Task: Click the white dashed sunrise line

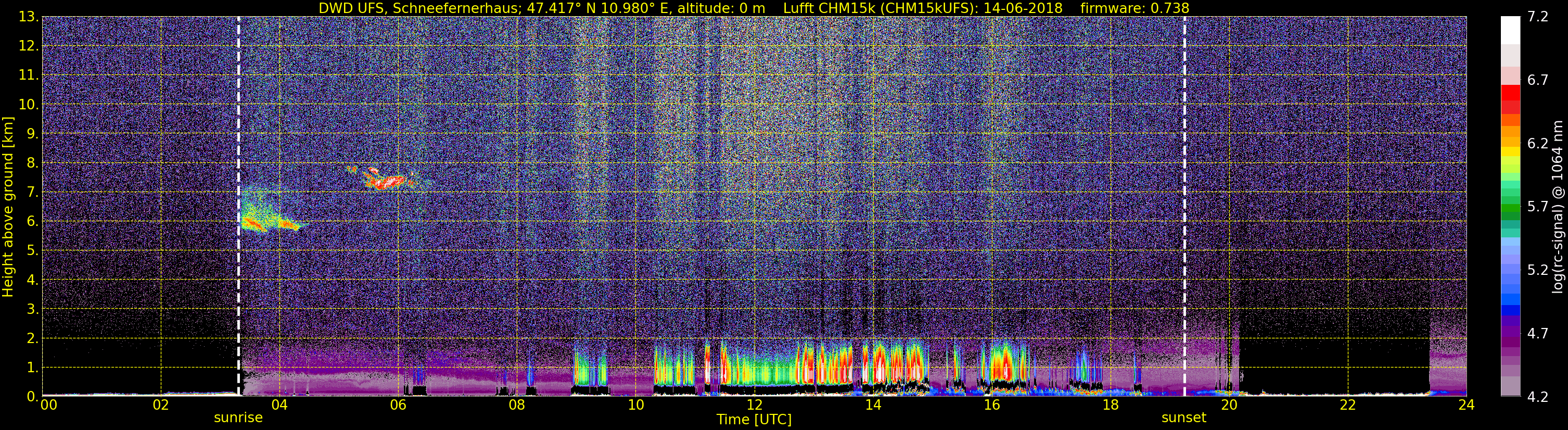Action: [x=238, y=206]
